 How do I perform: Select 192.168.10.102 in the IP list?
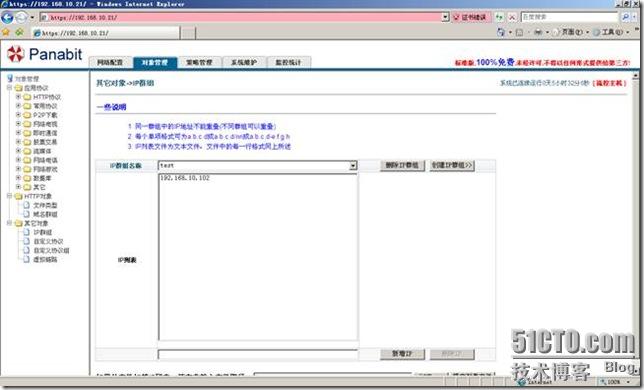pos(185,178)
